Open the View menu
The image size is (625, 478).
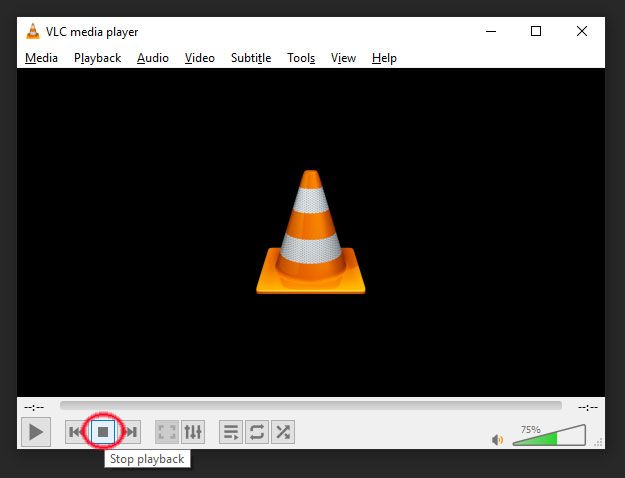pyautogui.click(x=343, y=58)
